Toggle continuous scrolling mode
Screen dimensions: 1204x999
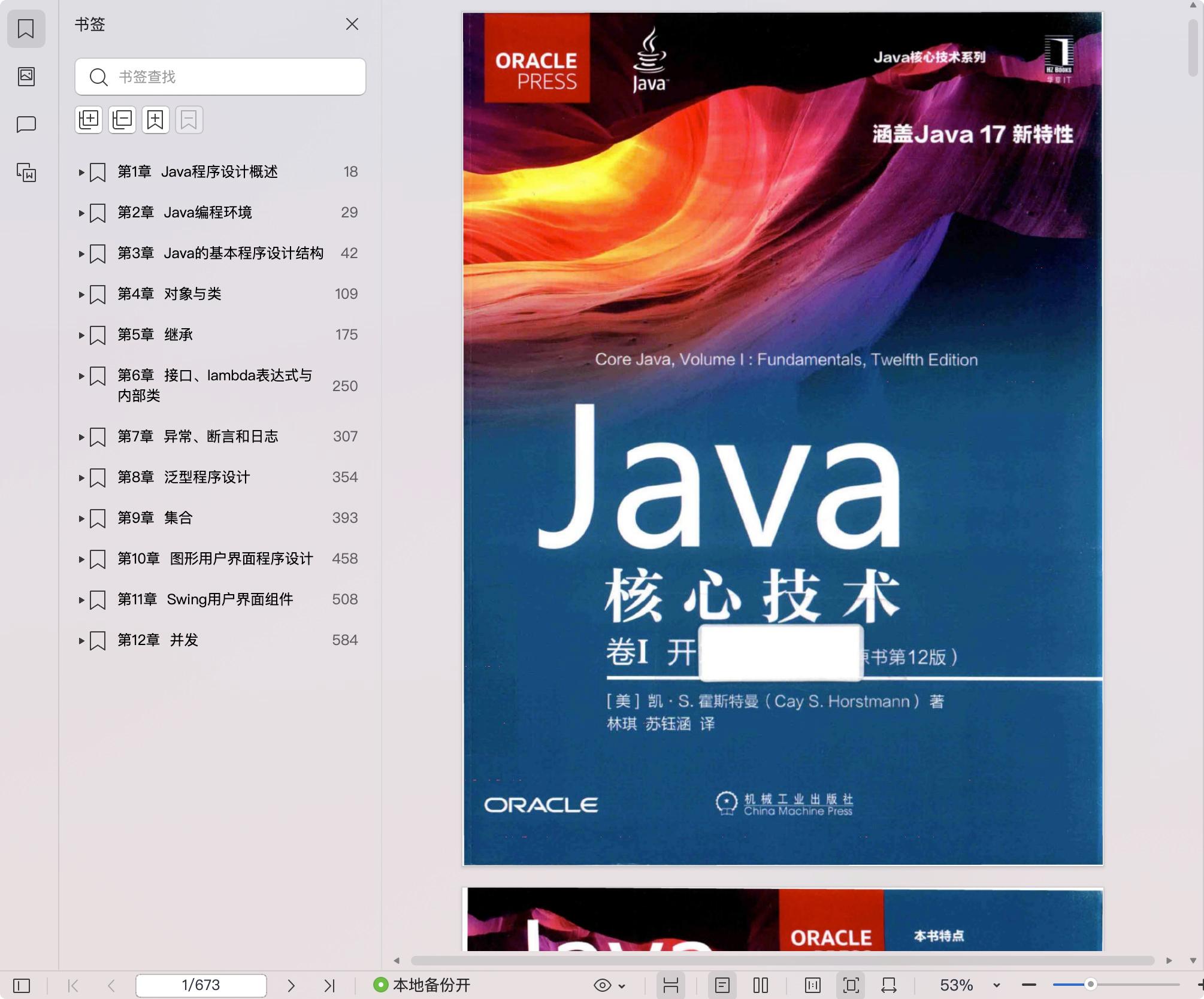[671, 985]
